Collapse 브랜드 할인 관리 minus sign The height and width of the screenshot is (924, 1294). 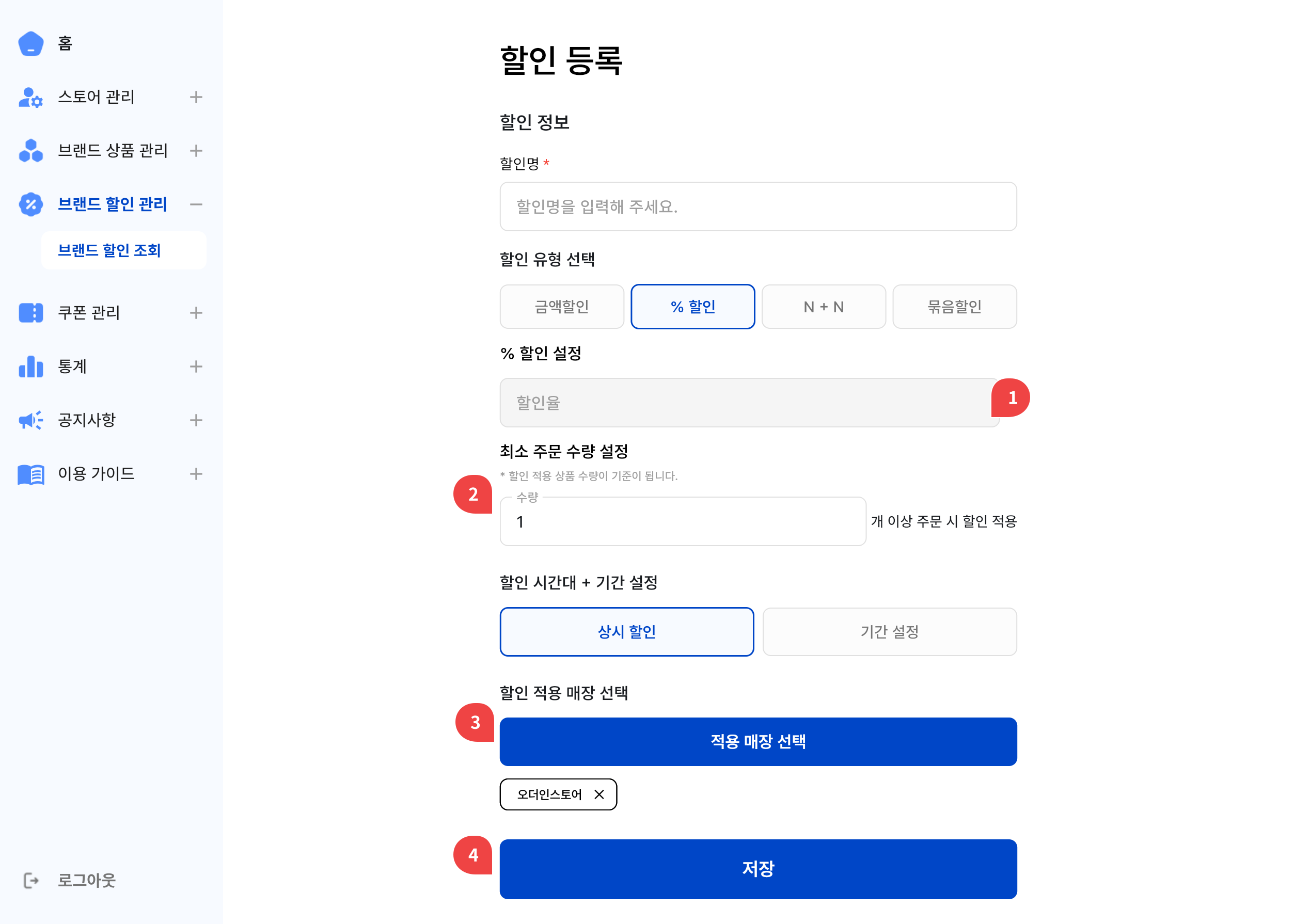pyautogui.click(x=196, y=204)
